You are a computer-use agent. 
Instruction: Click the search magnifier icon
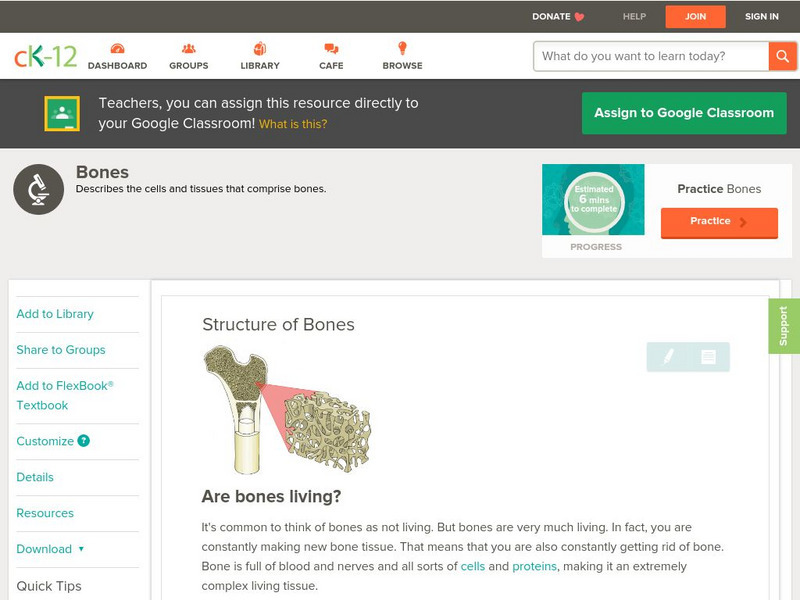point(783,56)
